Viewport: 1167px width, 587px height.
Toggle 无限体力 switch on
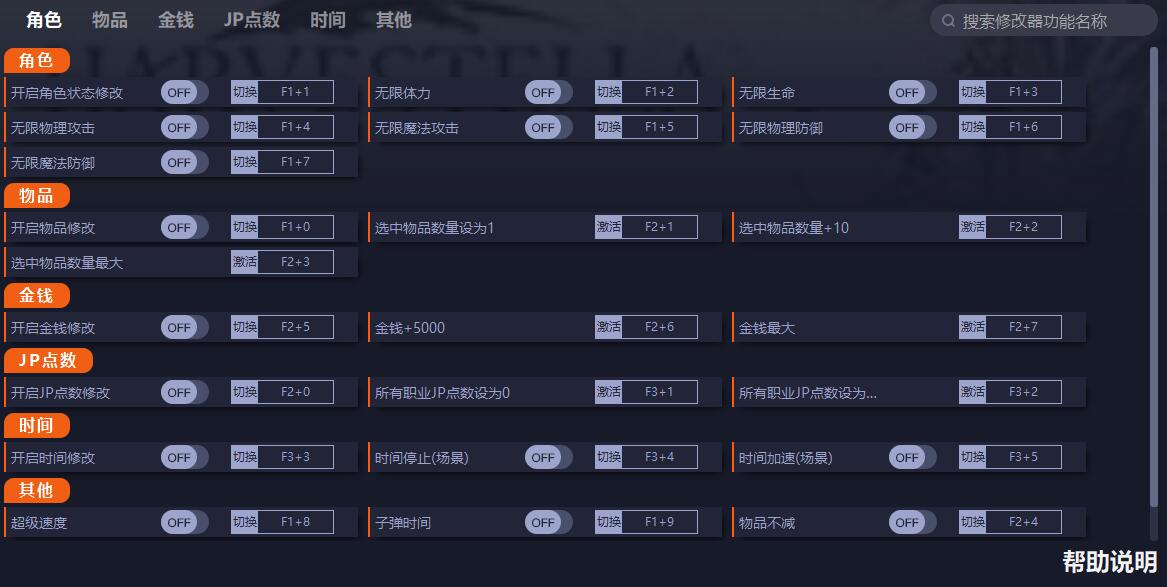pyautogui.click(x=549, y=92)
